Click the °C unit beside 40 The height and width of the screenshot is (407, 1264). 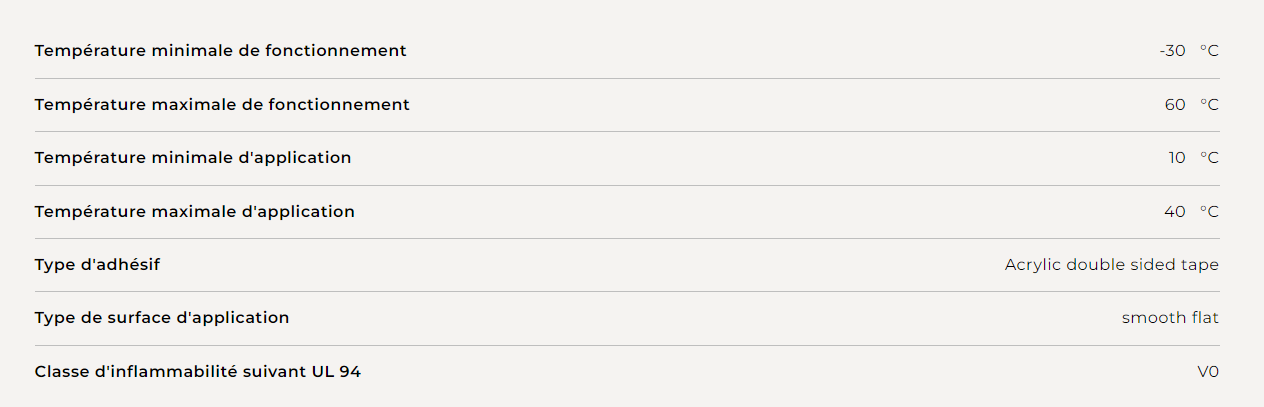1209,211
